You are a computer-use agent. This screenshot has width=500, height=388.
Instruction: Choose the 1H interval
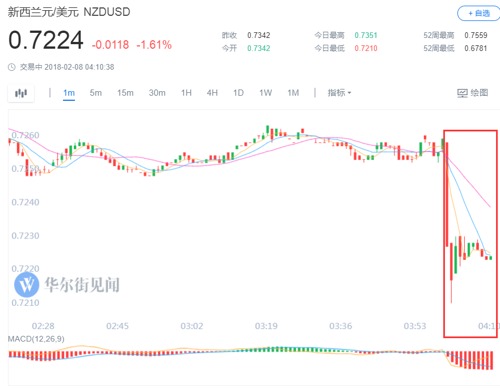[x=186, y=93]
